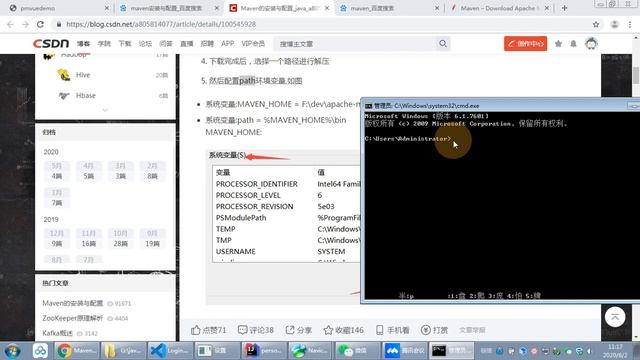
Task: Click the tip author (打赏) button
Action: coord(434,330)
